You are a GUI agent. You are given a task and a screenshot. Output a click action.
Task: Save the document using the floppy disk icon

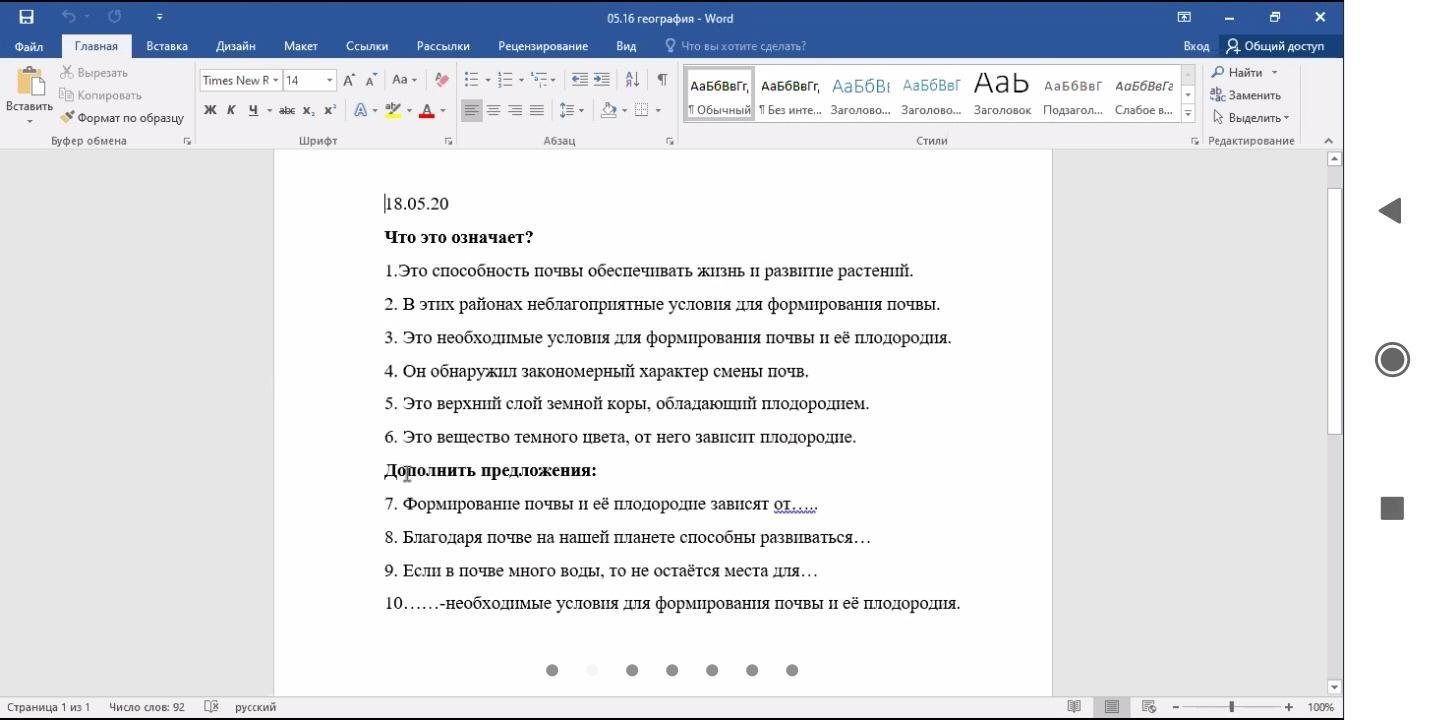[26, 17]
